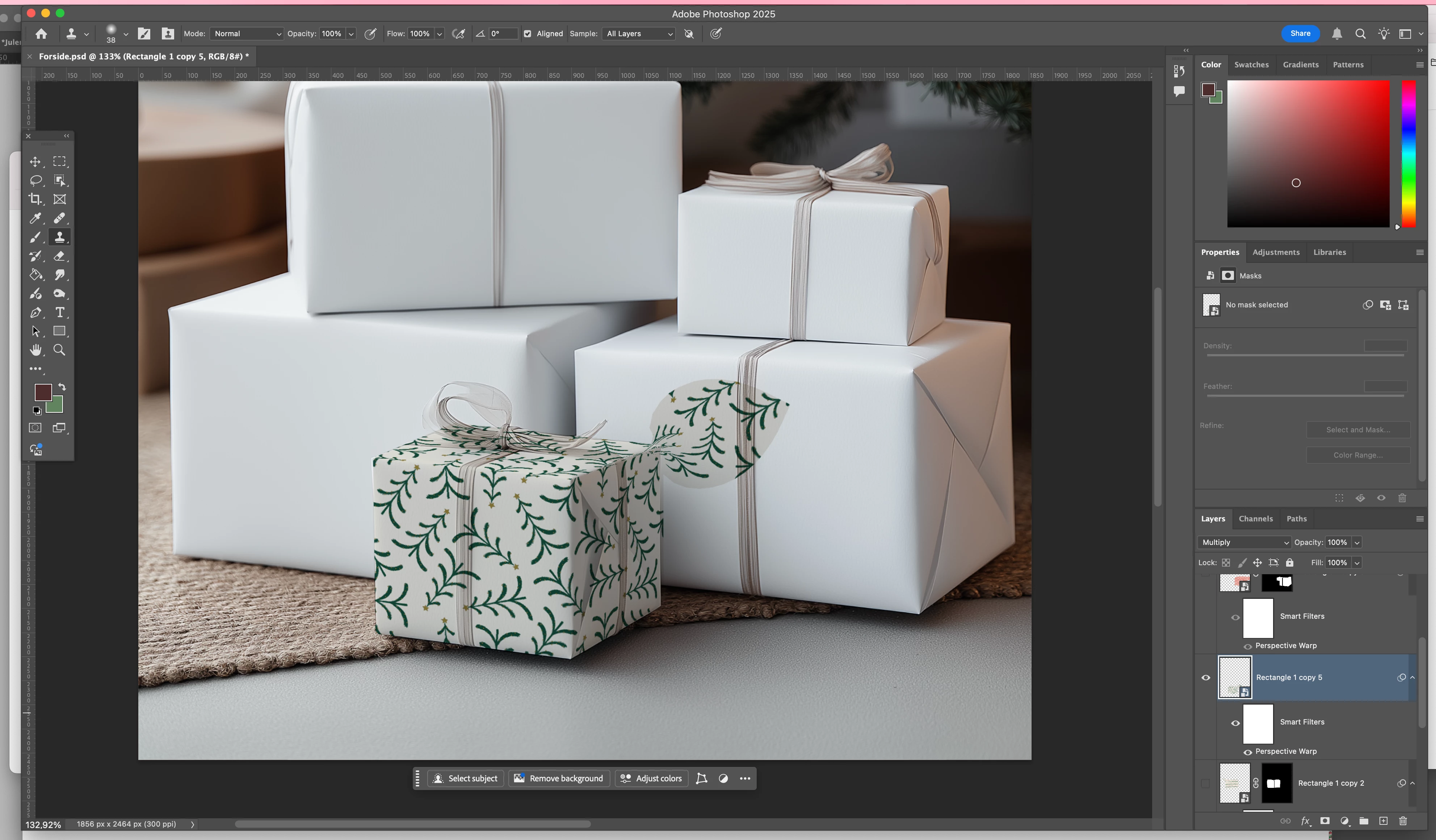Toggle the Aligned checkbox

pyautogui.click(x=527, y=34)
